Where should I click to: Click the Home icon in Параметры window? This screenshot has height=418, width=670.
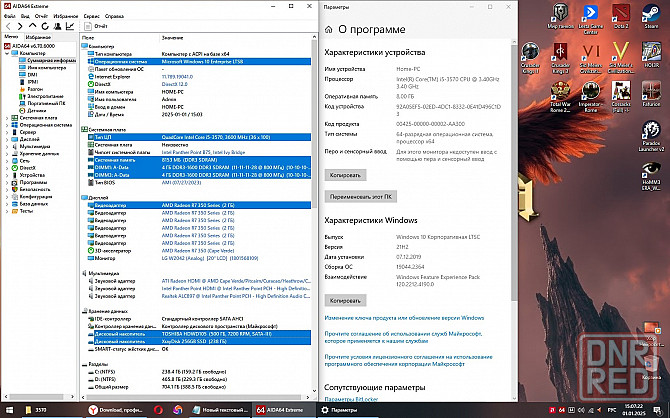point(329,29)
